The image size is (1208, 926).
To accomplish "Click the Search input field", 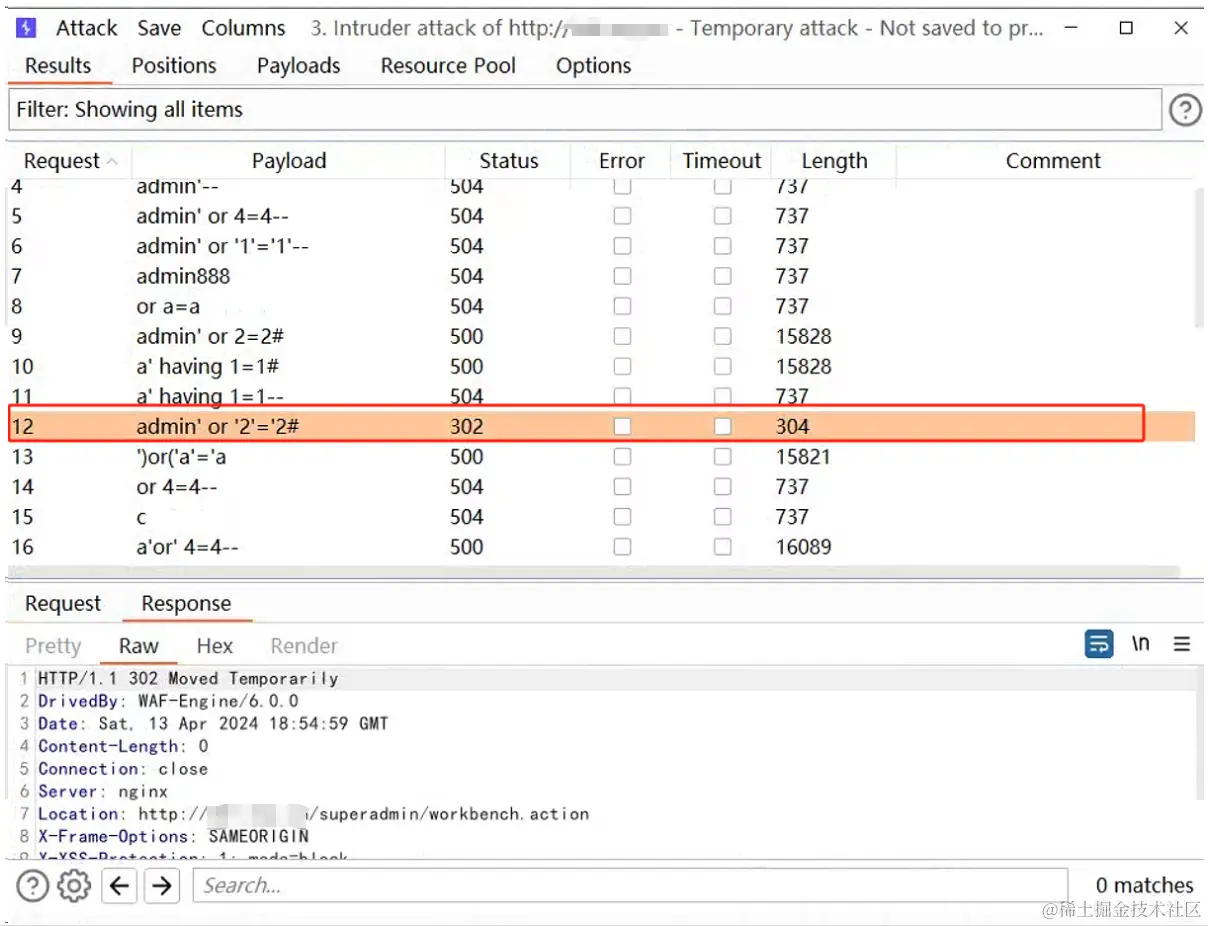I will [x=630, y=885].
